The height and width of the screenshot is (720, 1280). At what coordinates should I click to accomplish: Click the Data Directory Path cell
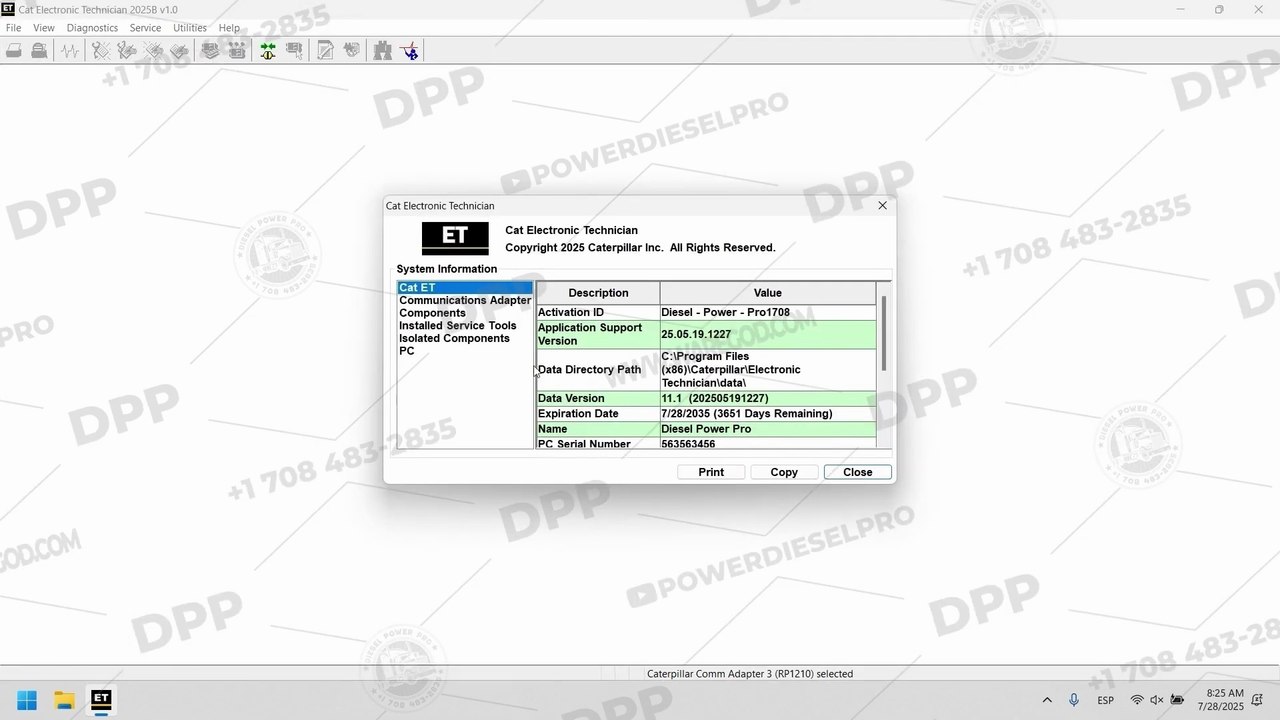598,370
